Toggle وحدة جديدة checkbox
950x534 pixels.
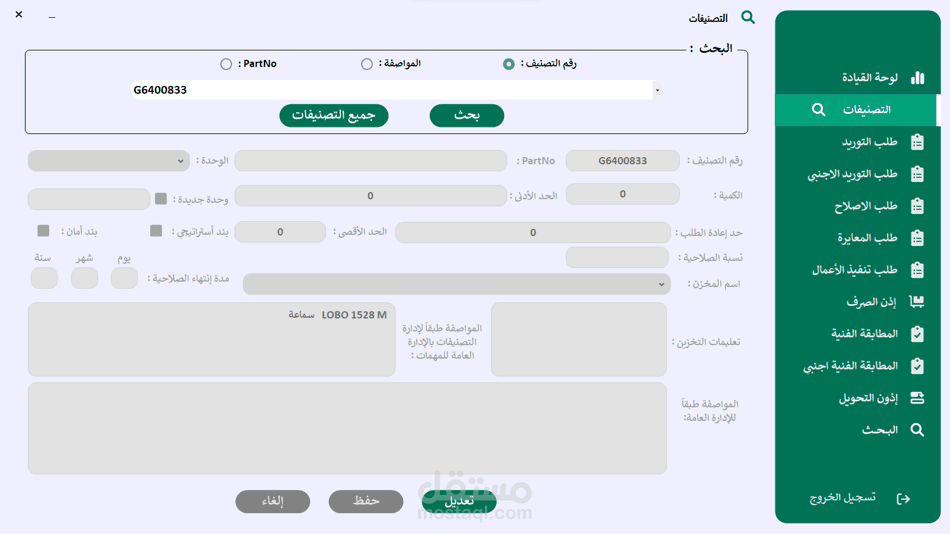pyautogui.click(x=161, y=199)
